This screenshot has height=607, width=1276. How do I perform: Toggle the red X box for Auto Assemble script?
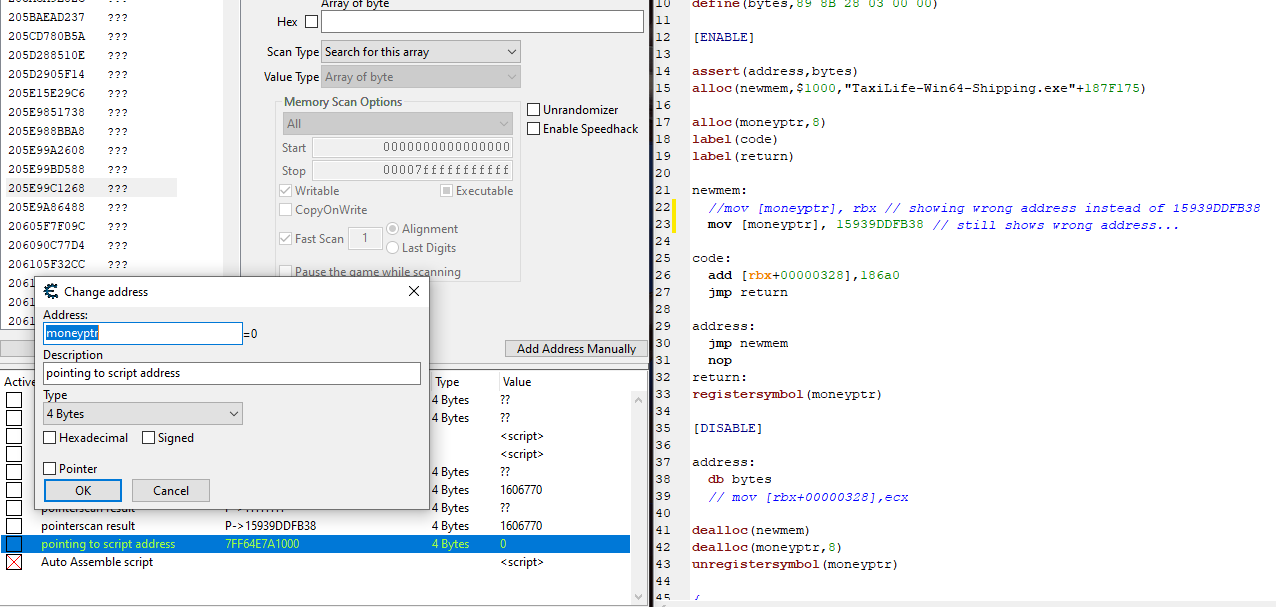14,562
